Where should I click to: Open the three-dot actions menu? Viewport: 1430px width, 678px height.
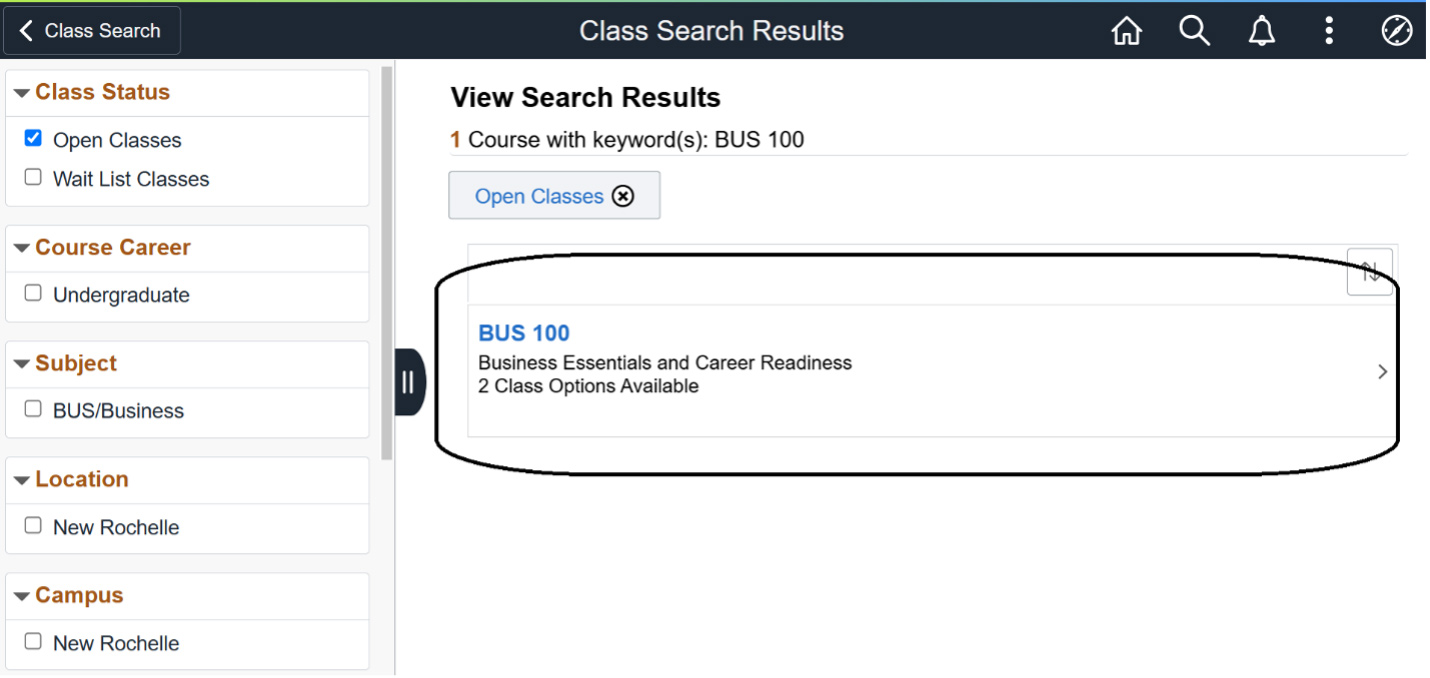click(x=1328, y=31)
